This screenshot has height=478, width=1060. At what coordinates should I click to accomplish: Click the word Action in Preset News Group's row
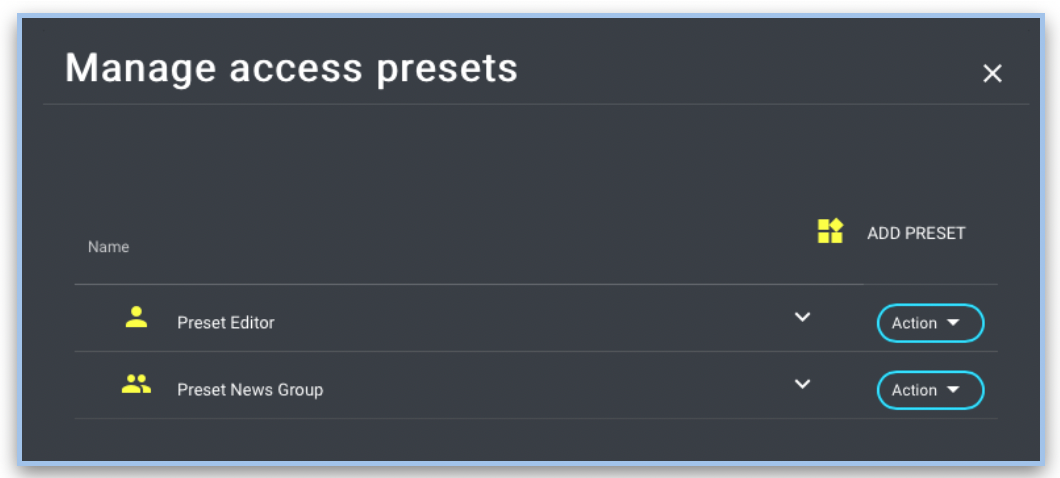914,390
